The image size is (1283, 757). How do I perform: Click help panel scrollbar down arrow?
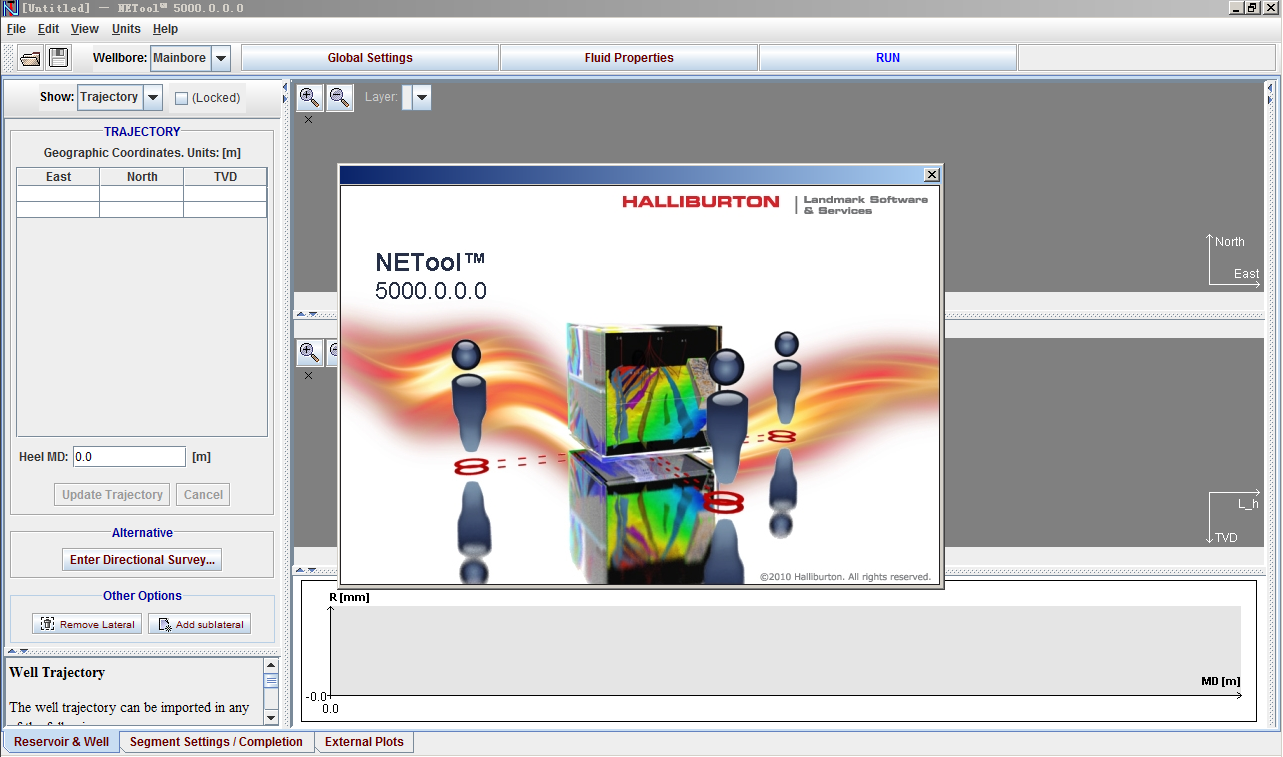point(271,717)
